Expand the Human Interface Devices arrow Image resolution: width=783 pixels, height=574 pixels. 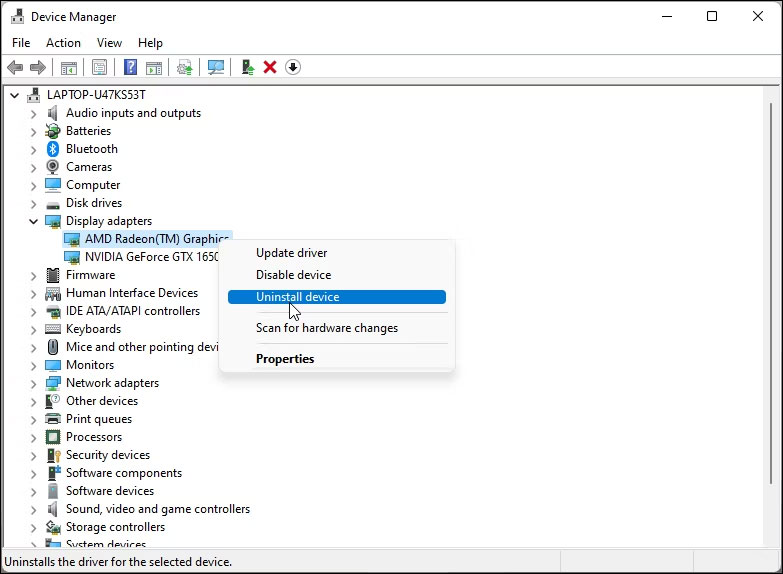(x=33, y=294)
